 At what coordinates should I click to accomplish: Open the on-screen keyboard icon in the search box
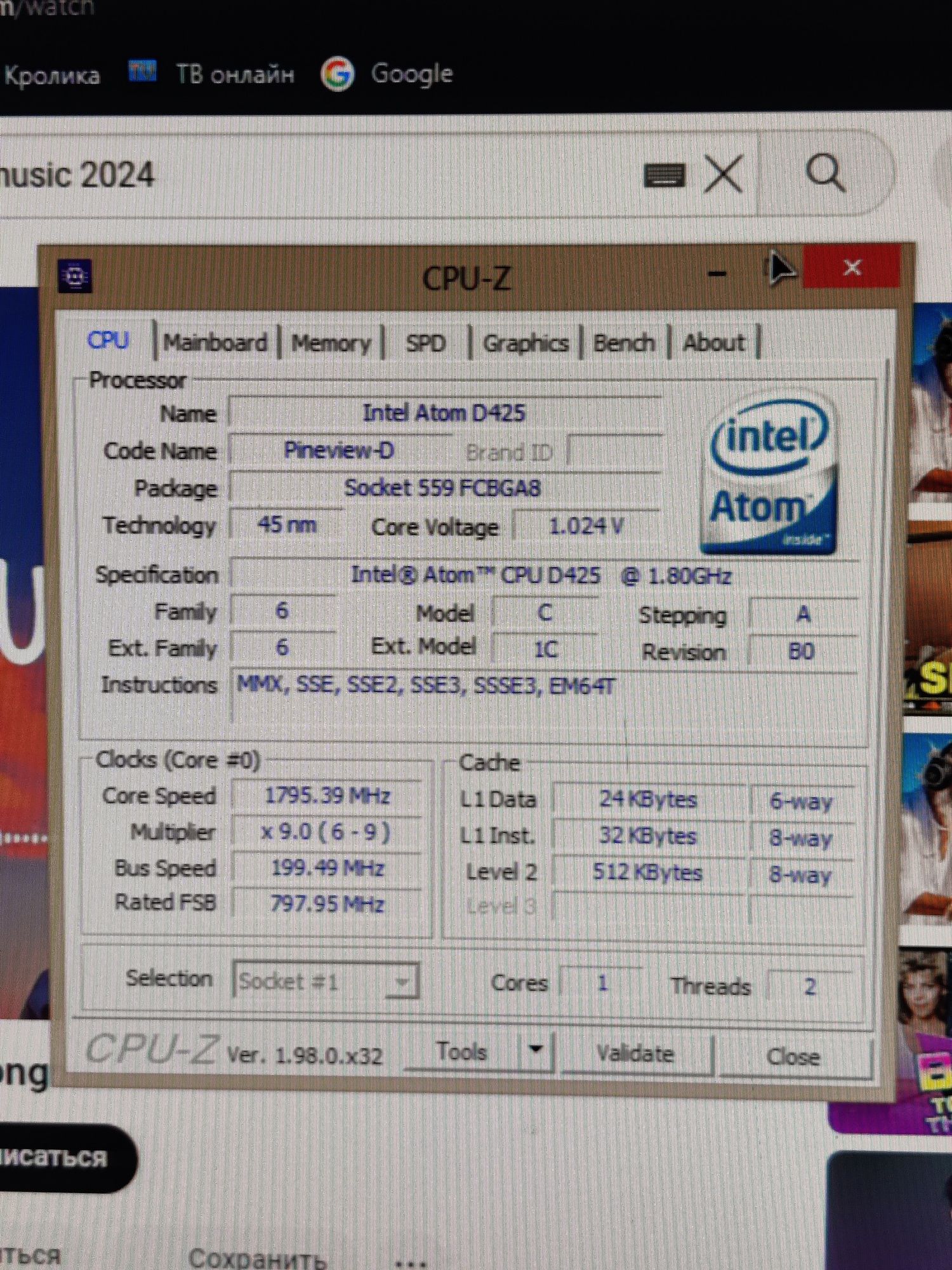tap(664, 175)
